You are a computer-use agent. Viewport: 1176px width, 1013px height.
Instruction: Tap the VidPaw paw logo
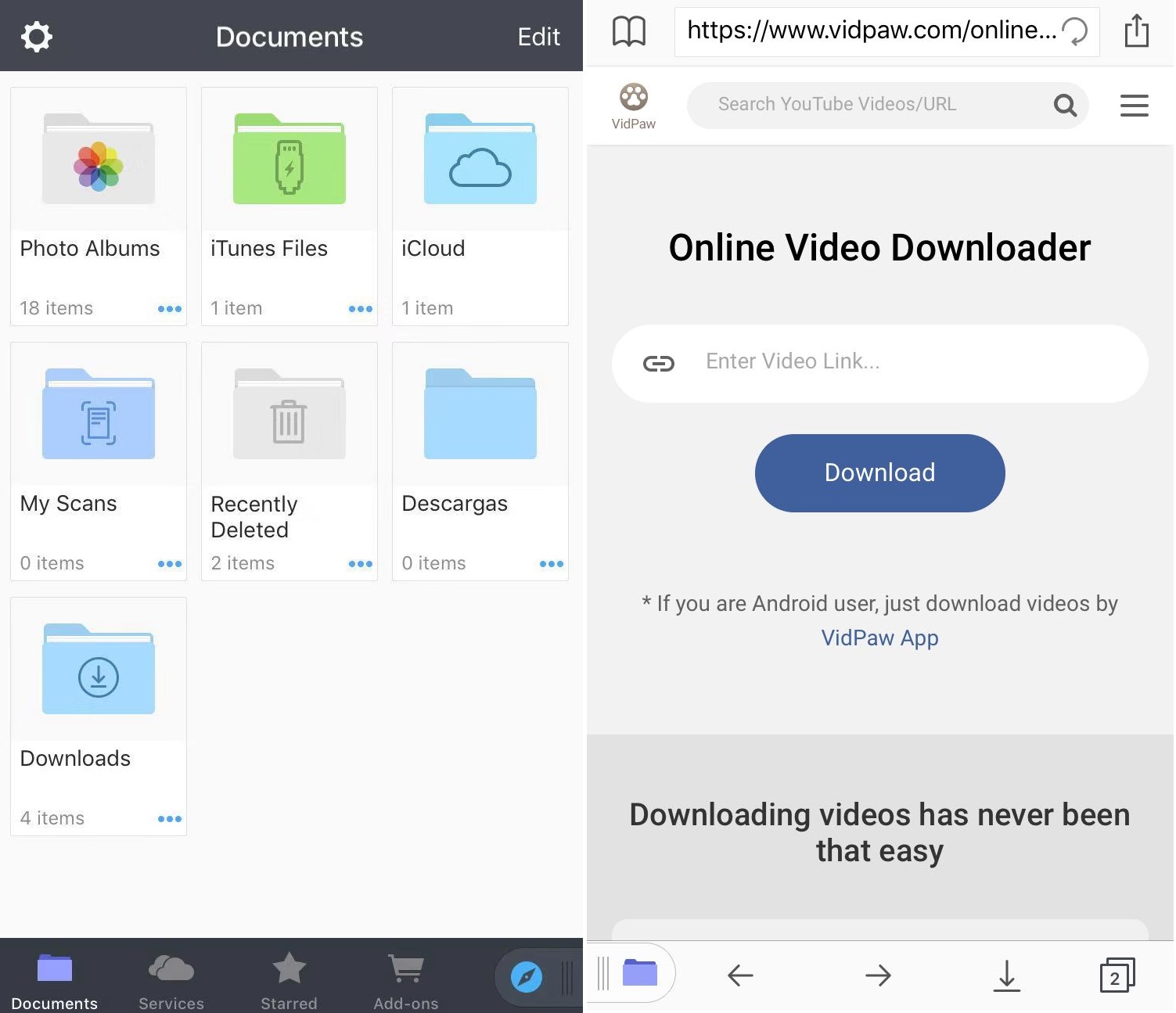(x=634, y=106)
